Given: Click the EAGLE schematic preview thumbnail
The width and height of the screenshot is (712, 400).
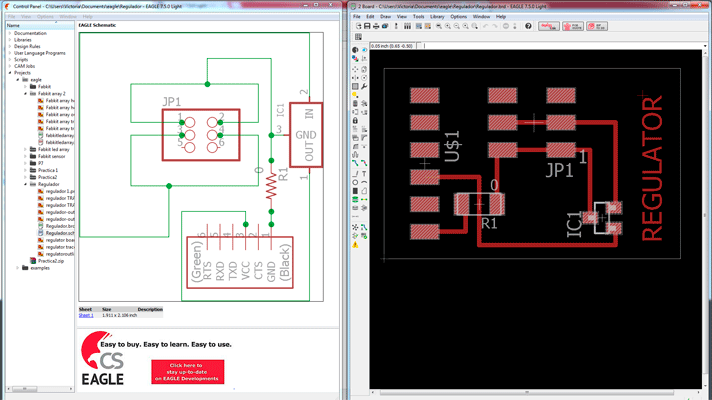Looking at the screenshot, I should (x=201, y=167).
